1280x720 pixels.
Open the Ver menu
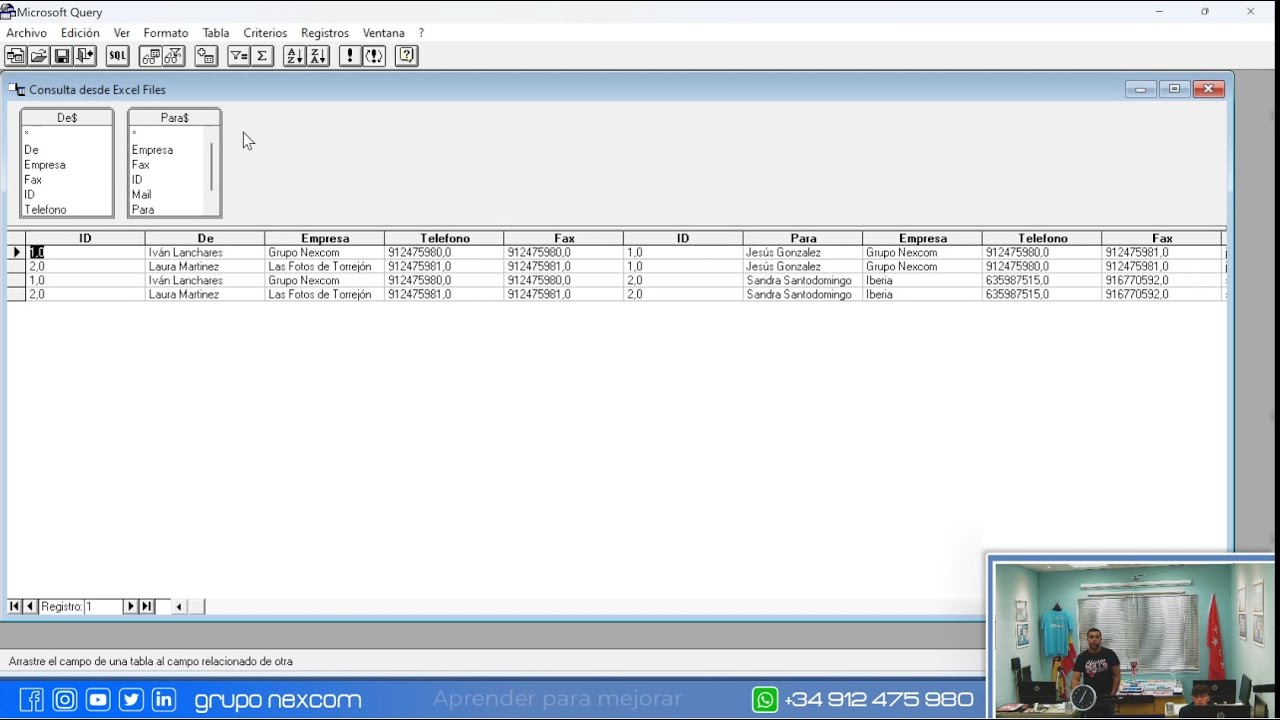click(122, 33)
